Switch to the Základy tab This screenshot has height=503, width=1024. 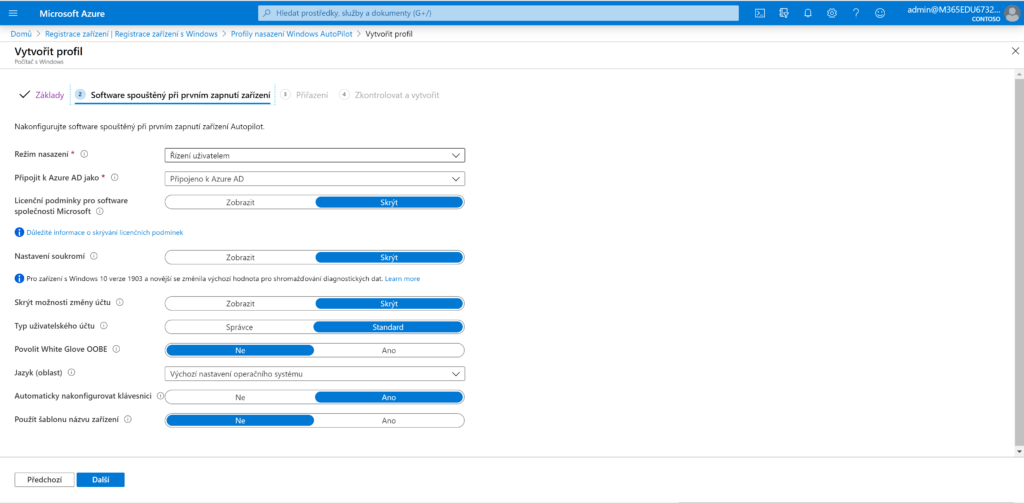43,95
